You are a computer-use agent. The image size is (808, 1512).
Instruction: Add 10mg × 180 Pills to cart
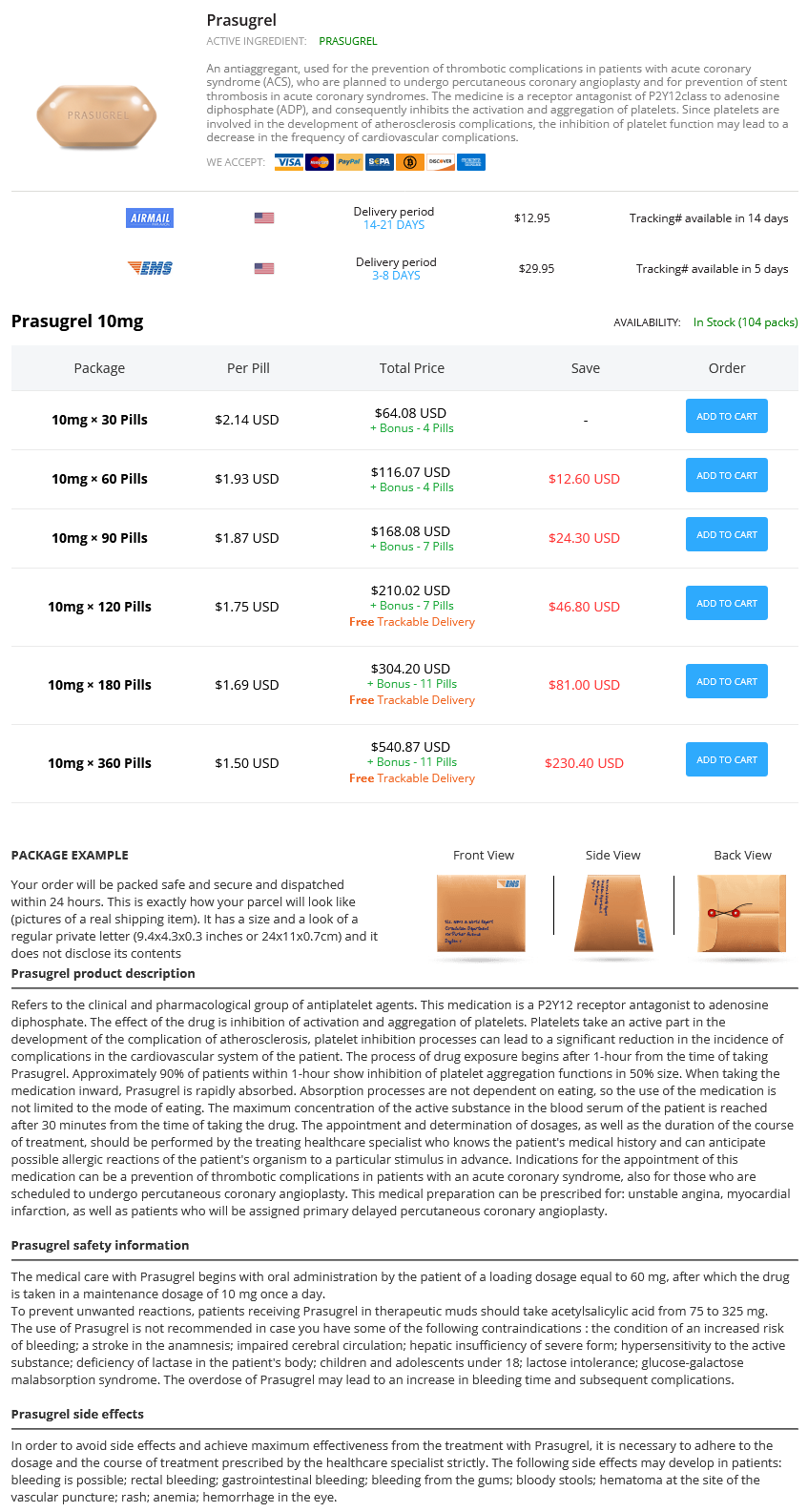[727, 681]
